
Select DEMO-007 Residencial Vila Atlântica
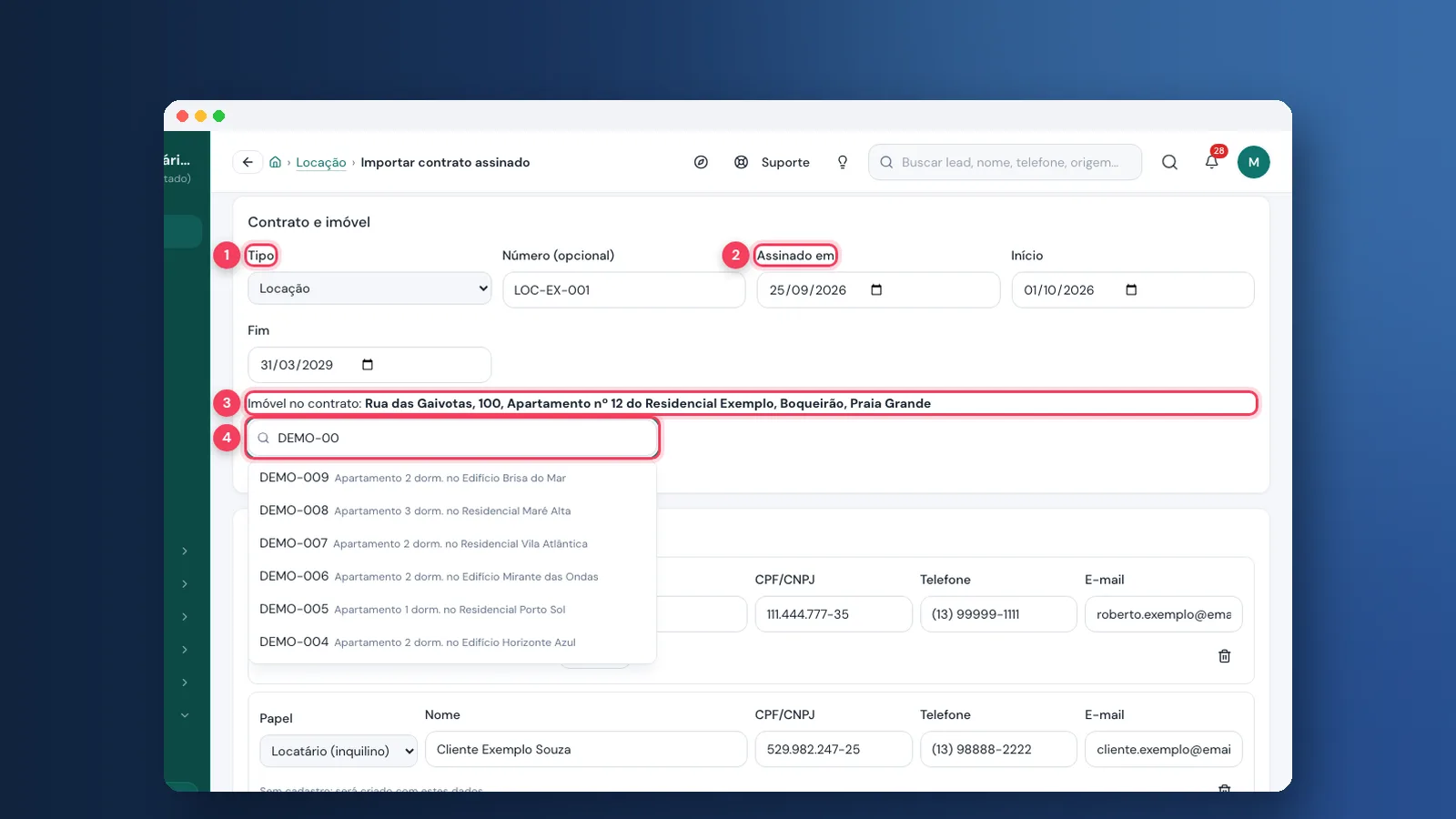(x=452, y=543)
